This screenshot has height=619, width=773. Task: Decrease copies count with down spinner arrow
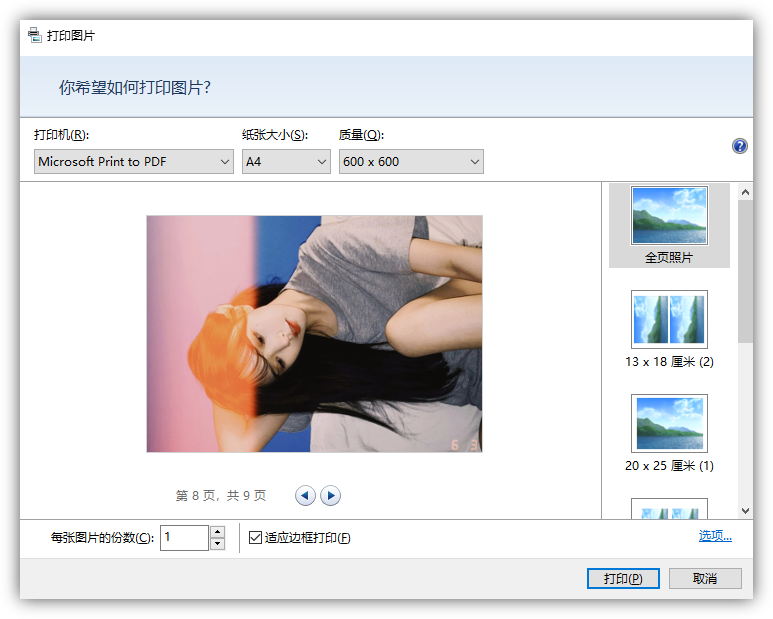pyautogui.click(x=217, y=544)
